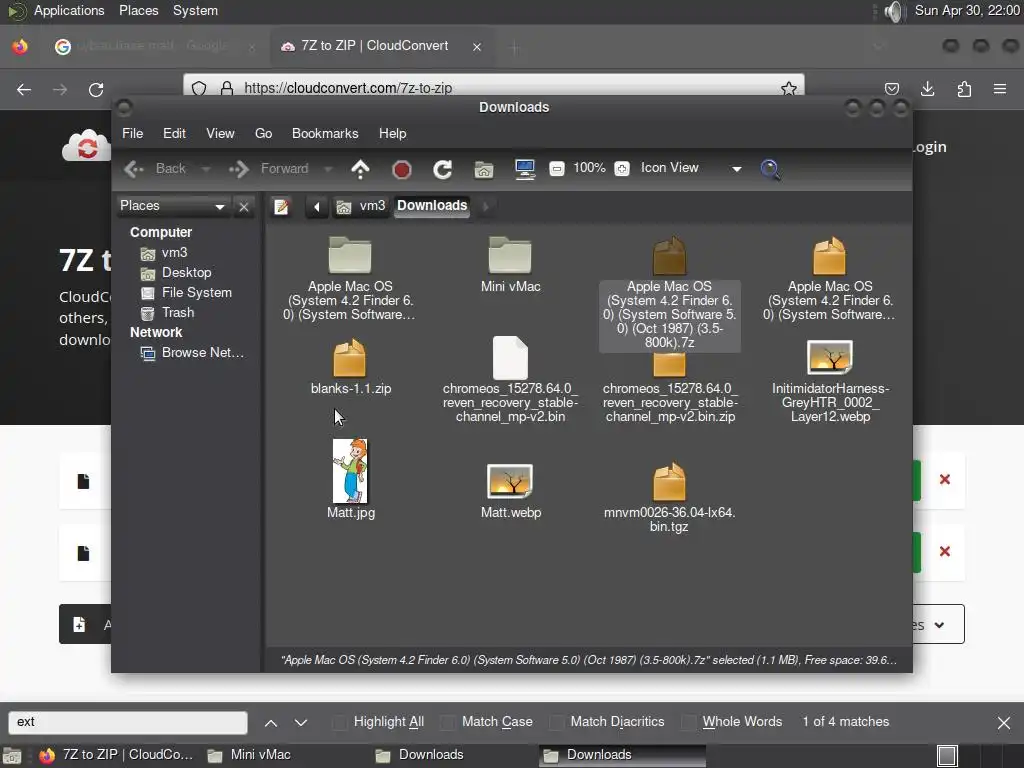
Task: Open Forward history dropdown arrow
Action: [x=328, y=170]
